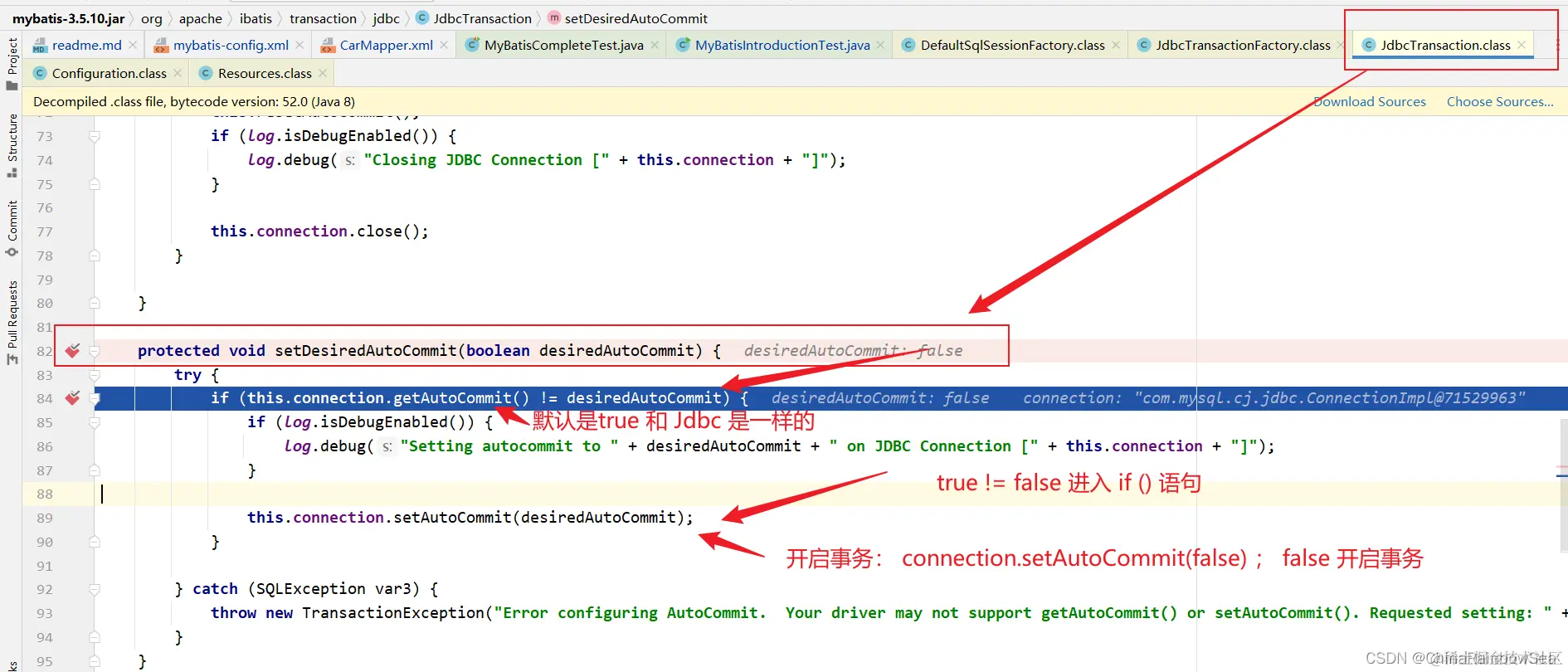Click the org breadcrumb

(x=152, y=18)
